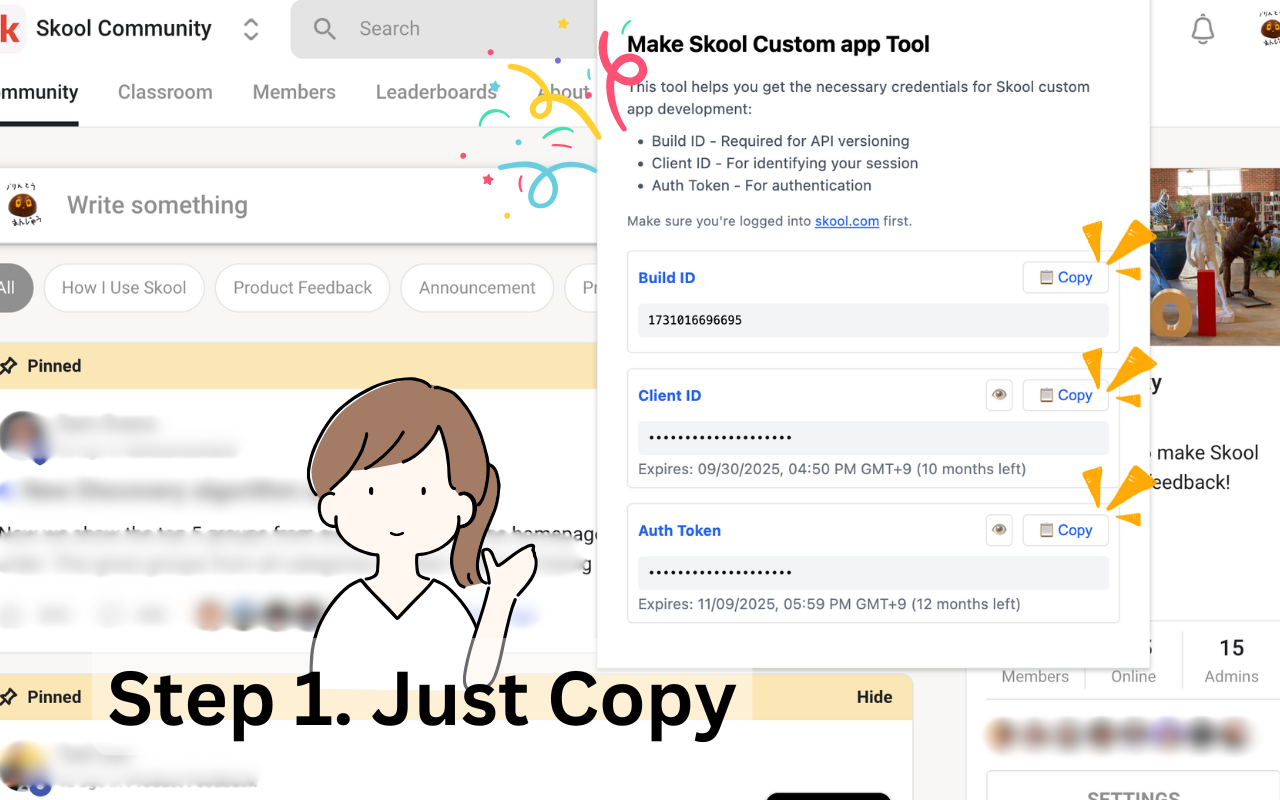Screen dimensions: 1280x800
Task: Copy the Build ID value
Action: (1065, 277)
